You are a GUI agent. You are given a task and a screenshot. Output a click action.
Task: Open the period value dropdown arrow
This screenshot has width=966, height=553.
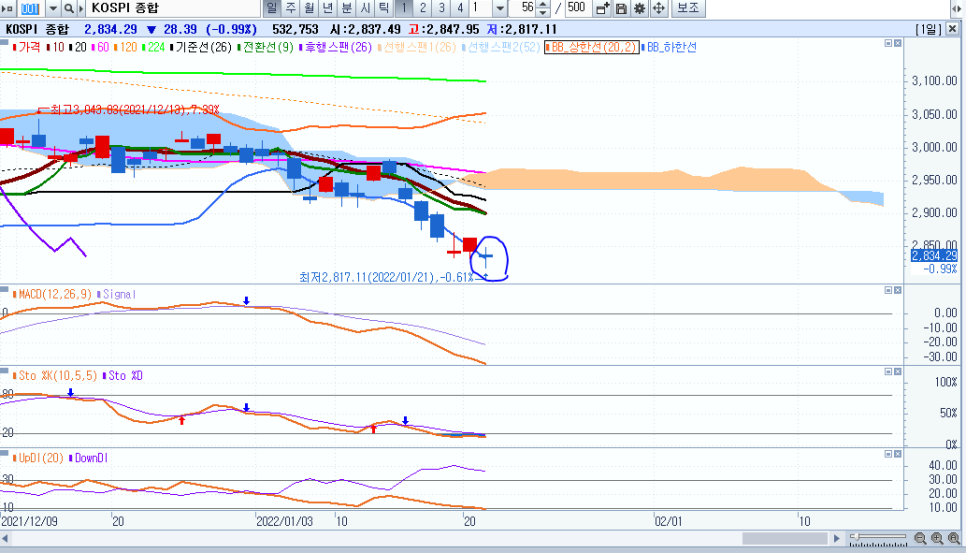[x=500, y=9]
